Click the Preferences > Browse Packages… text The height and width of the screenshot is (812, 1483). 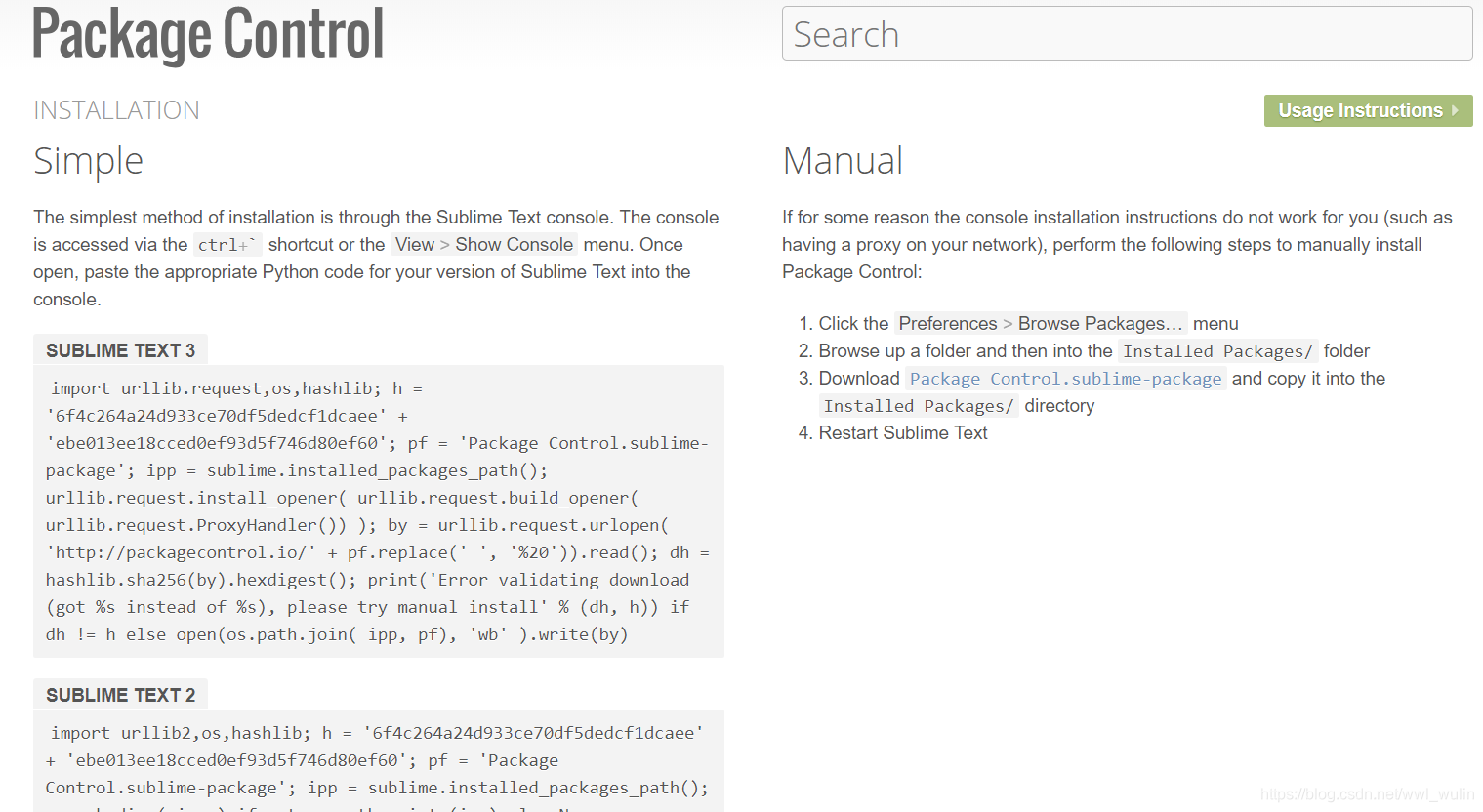pyautogui.click(x=1041, y=324)
